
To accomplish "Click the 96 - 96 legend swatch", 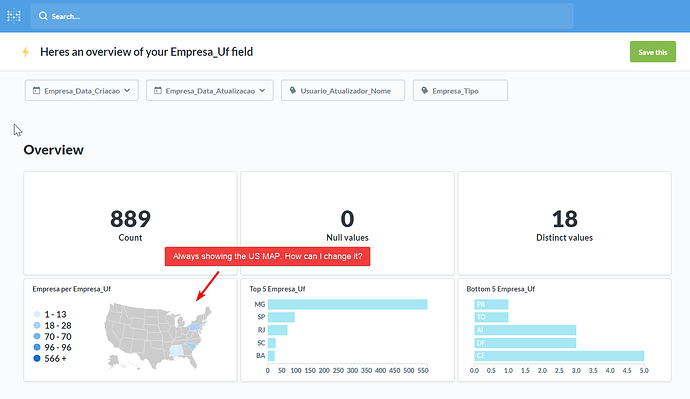I will coord(37,348).
